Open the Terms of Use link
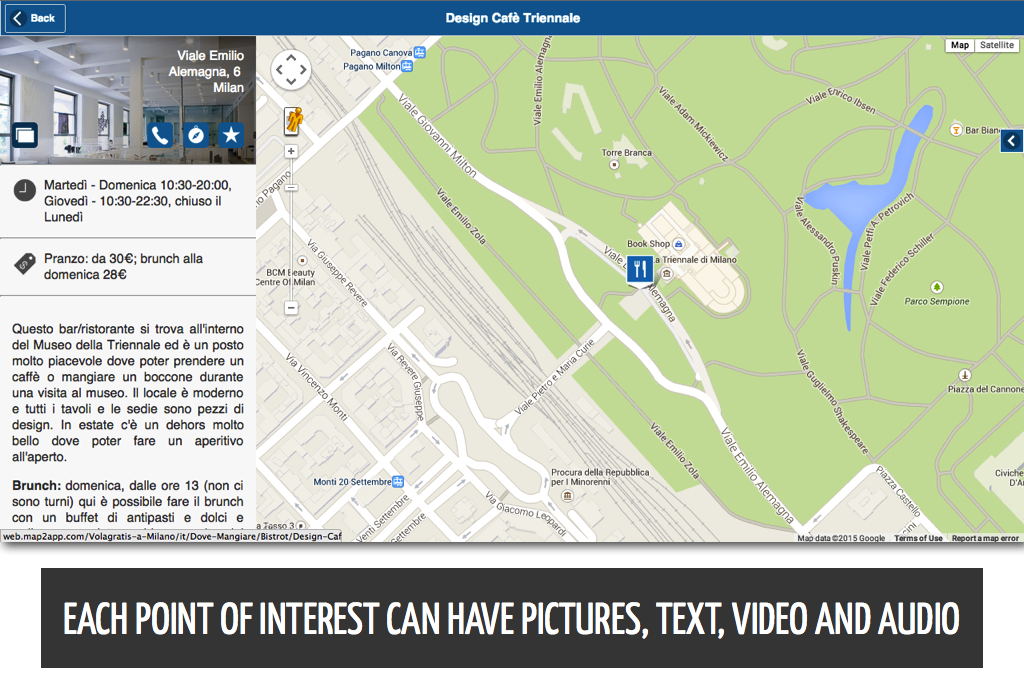The image size is (1024, 700). 918,538
